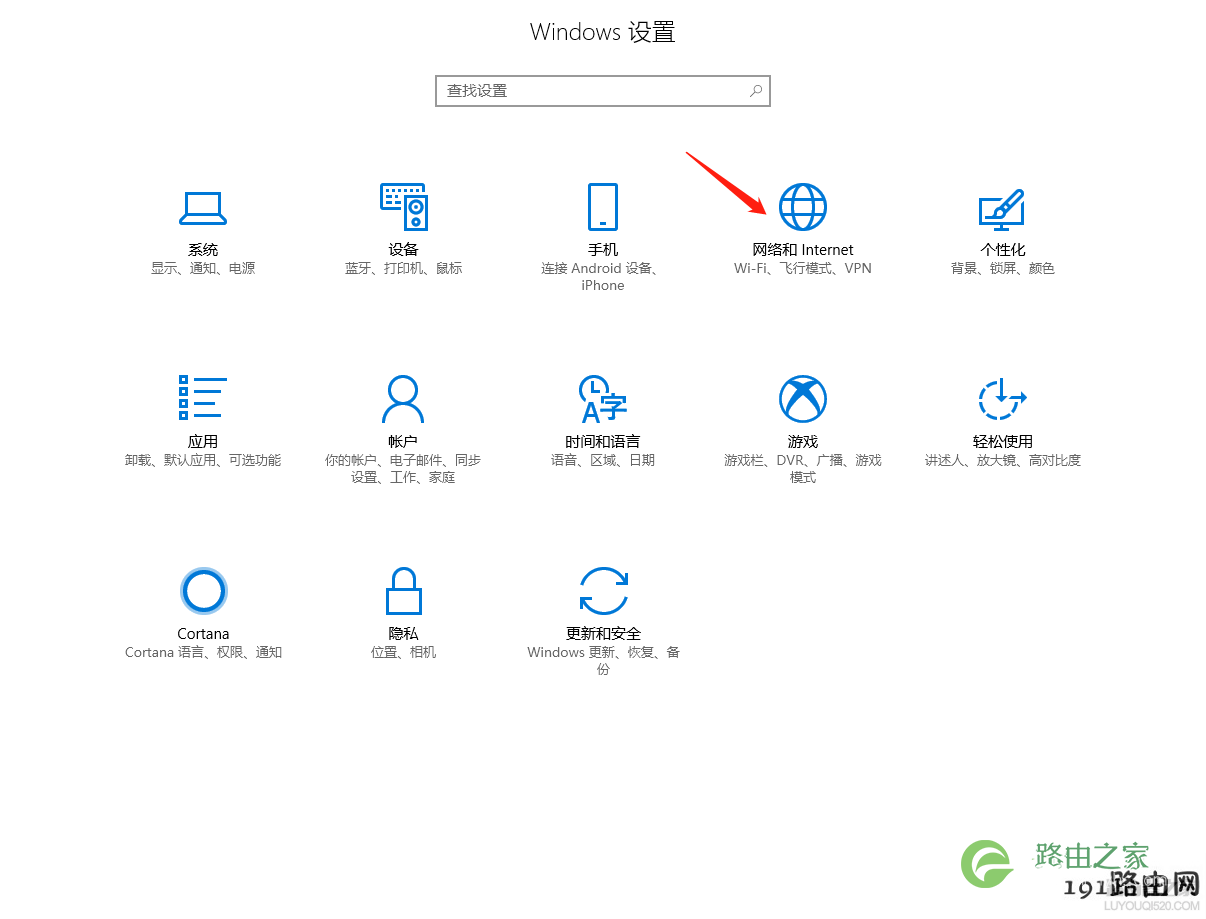
Task: Open the 网络和 Internet globe icon
Action: (x=803, y=207)
